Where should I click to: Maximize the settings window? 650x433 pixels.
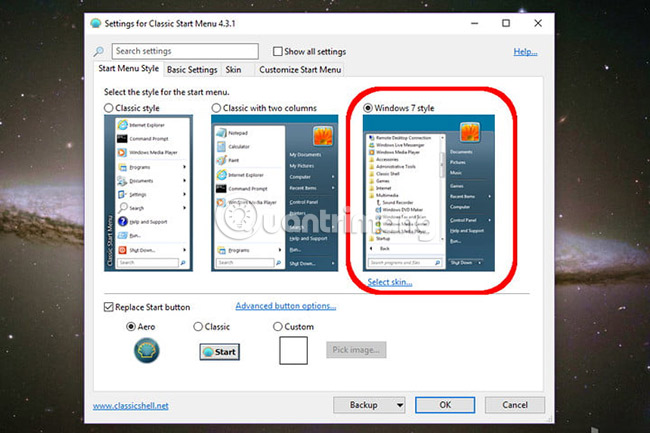coord(506,23)
